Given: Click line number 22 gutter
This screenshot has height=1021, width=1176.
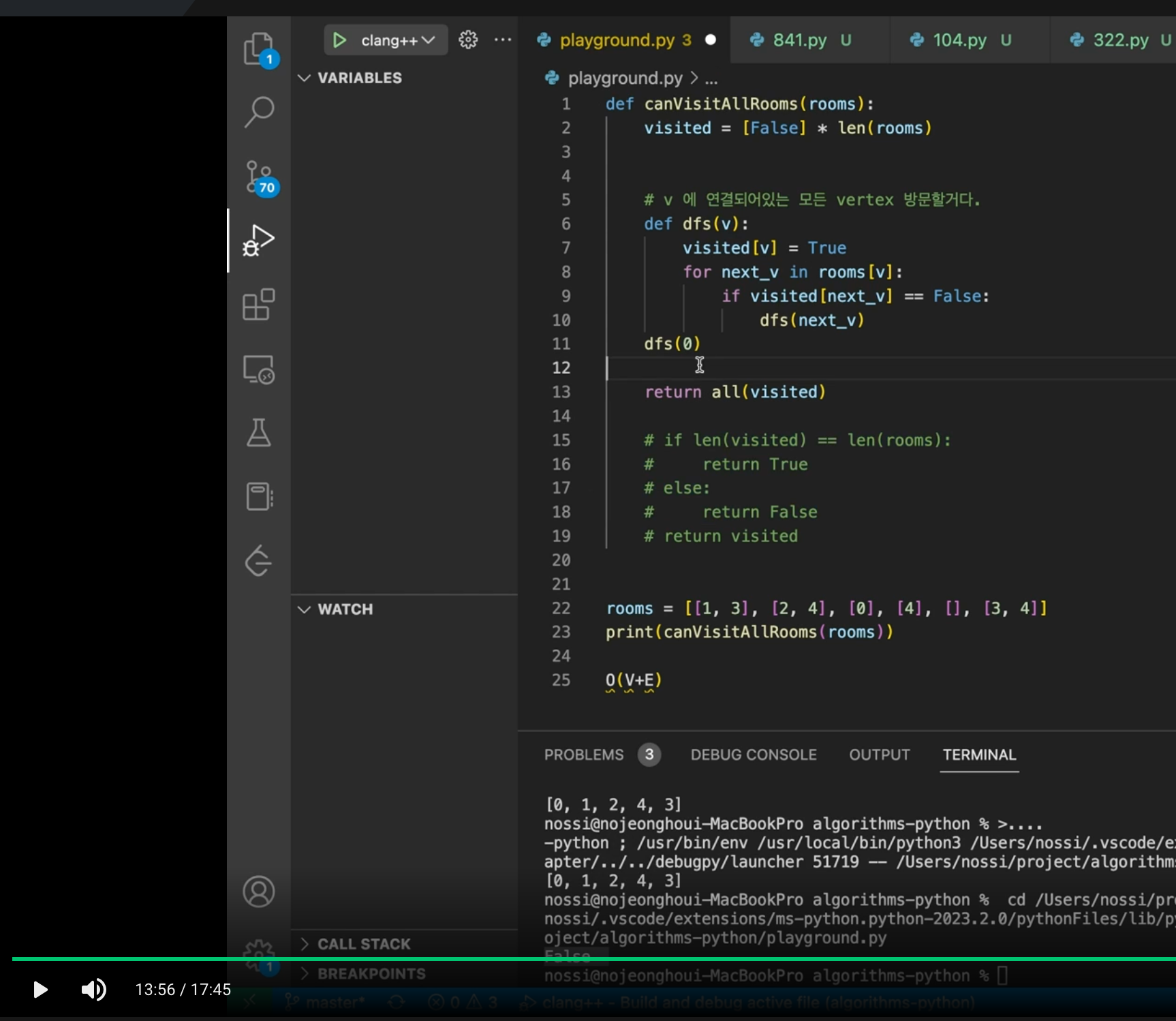Looking at the screenshot, I should tap(561, 608).
